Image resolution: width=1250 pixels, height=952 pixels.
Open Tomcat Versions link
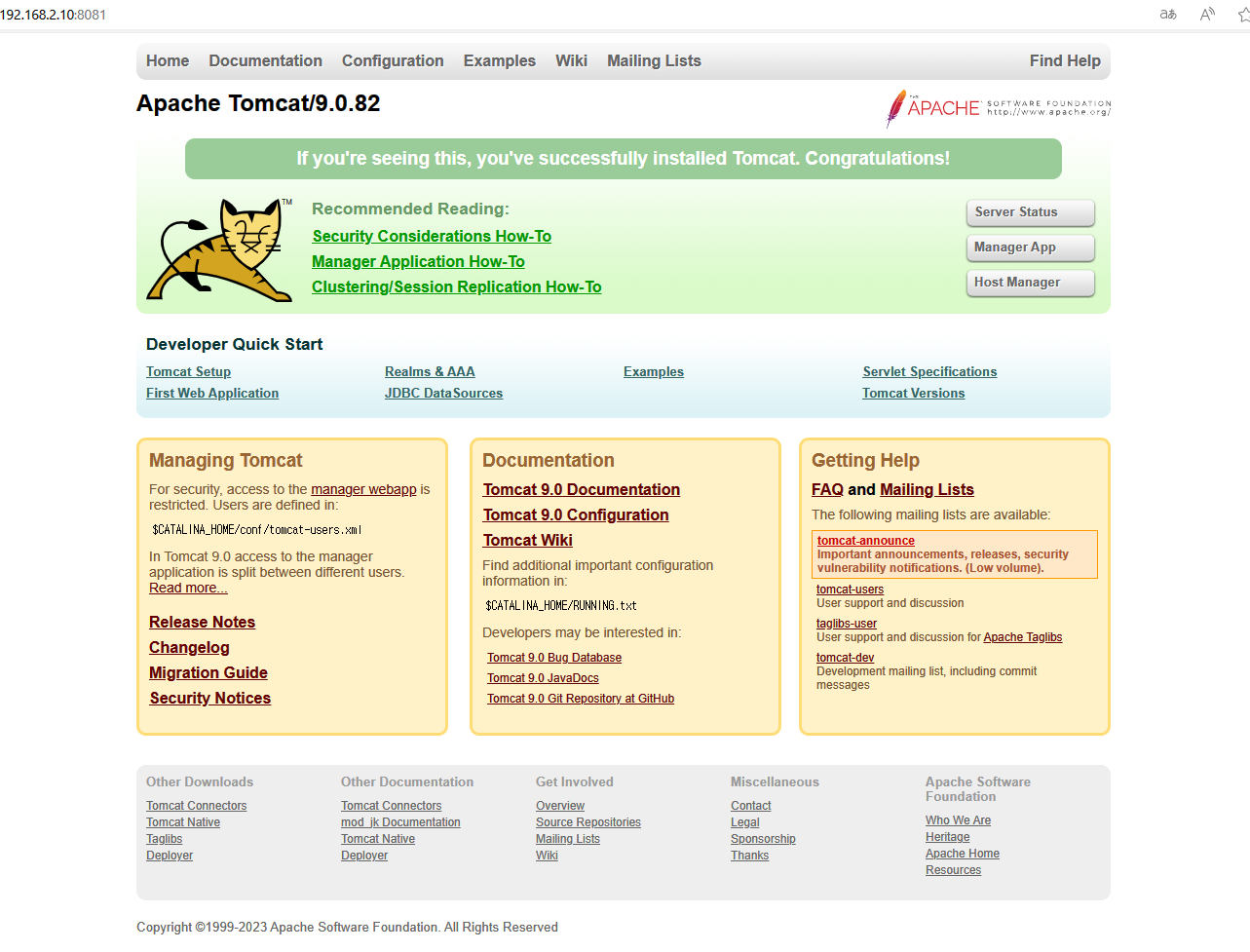913,393
